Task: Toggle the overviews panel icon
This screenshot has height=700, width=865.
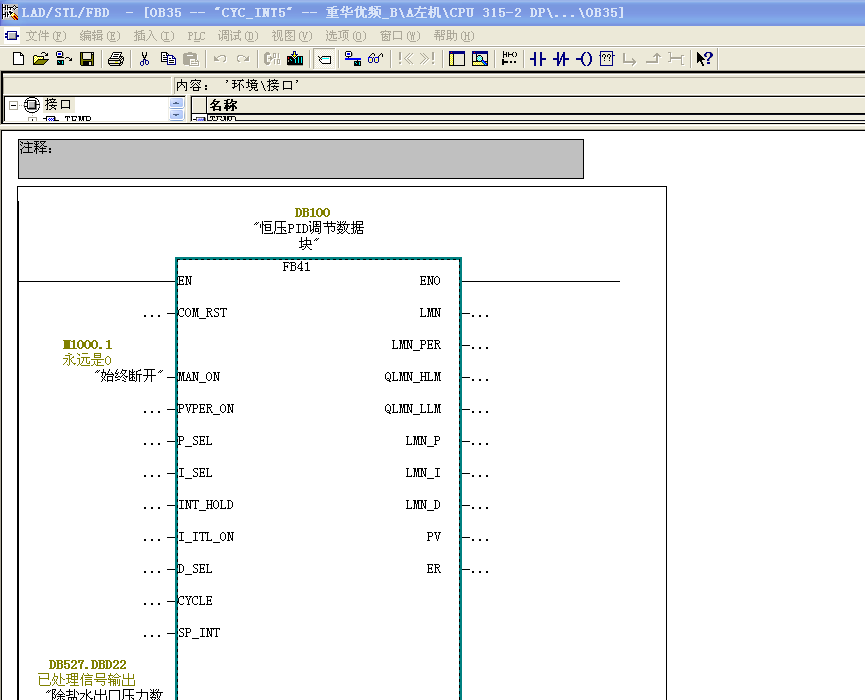Action: (x=457, y=58)
